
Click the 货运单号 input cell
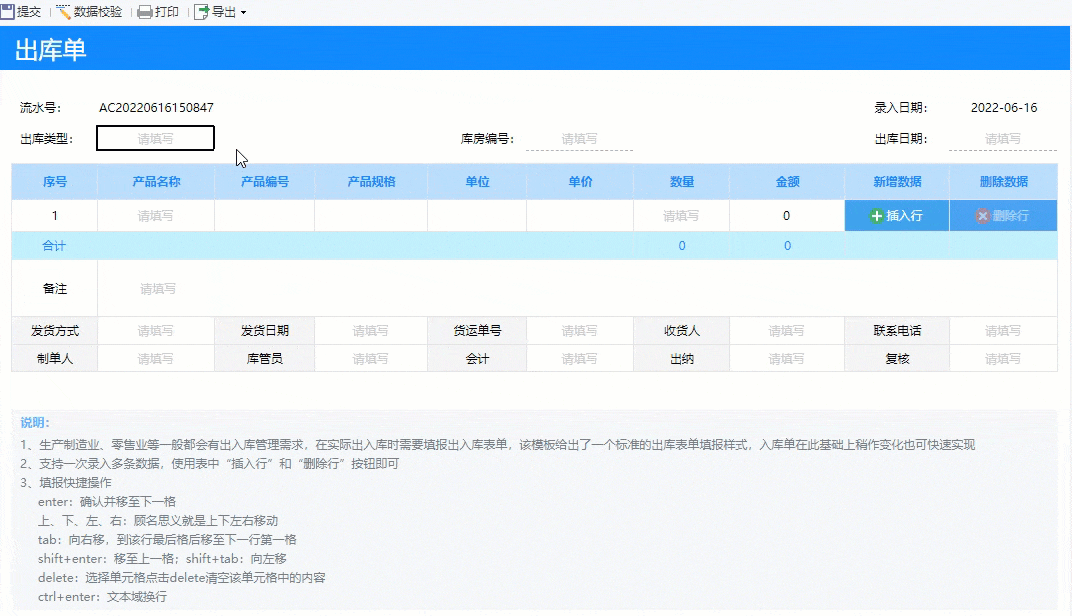(580, 331)
